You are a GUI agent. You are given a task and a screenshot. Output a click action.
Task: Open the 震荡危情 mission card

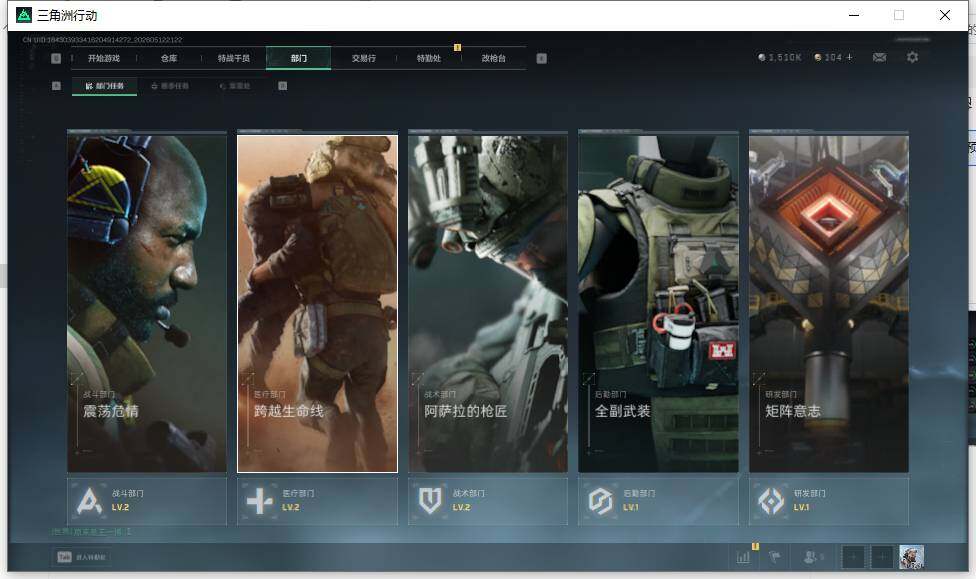147,304
